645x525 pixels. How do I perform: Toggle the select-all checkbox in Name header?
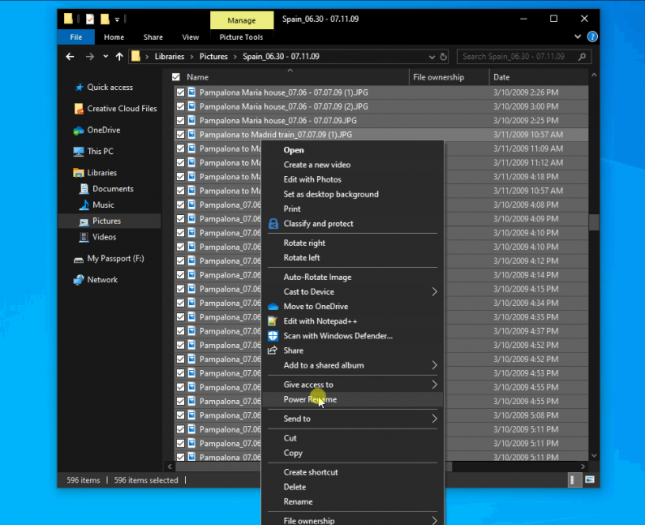176,77
